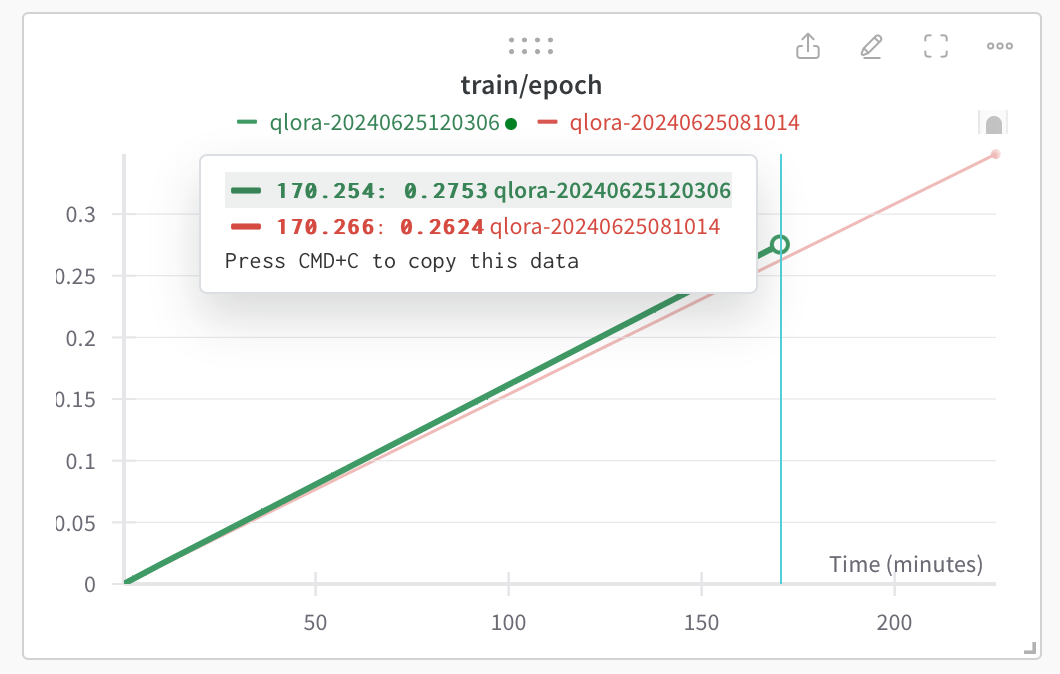1060x674 pixels.
Task: Edit the train/epoch panel with the pencil icon
Action: (871, 46)
